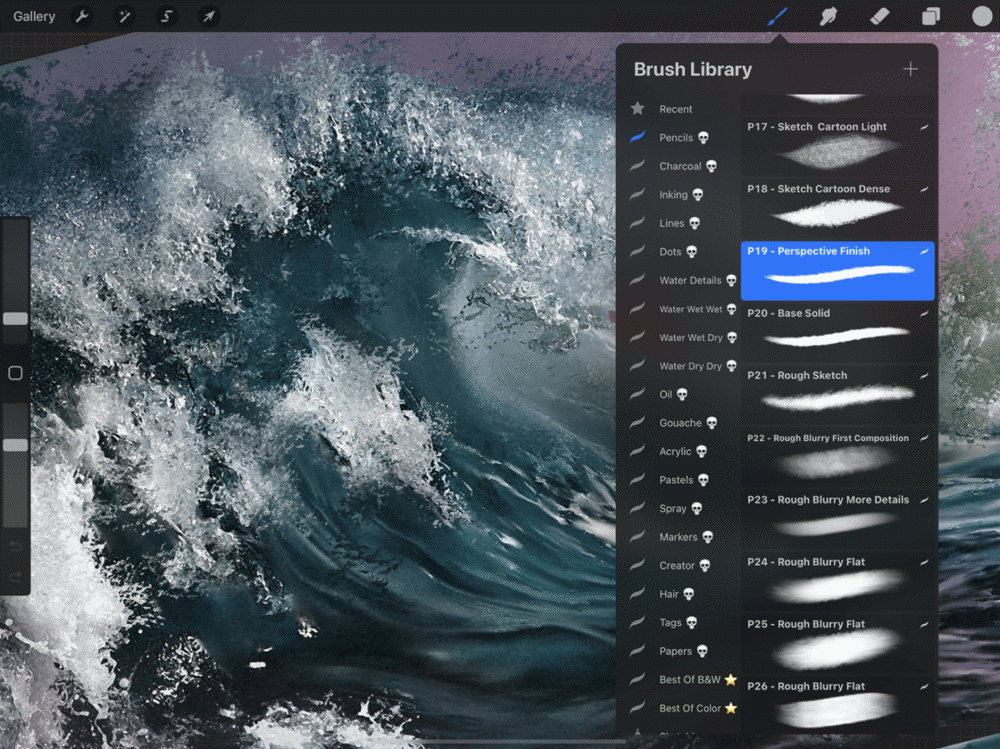Image resolution: width=1000 pixels, height=749 pixels.
Task: Tap the square modify button on sidebar
Action: pyautogui.click(x=15, y=373)
